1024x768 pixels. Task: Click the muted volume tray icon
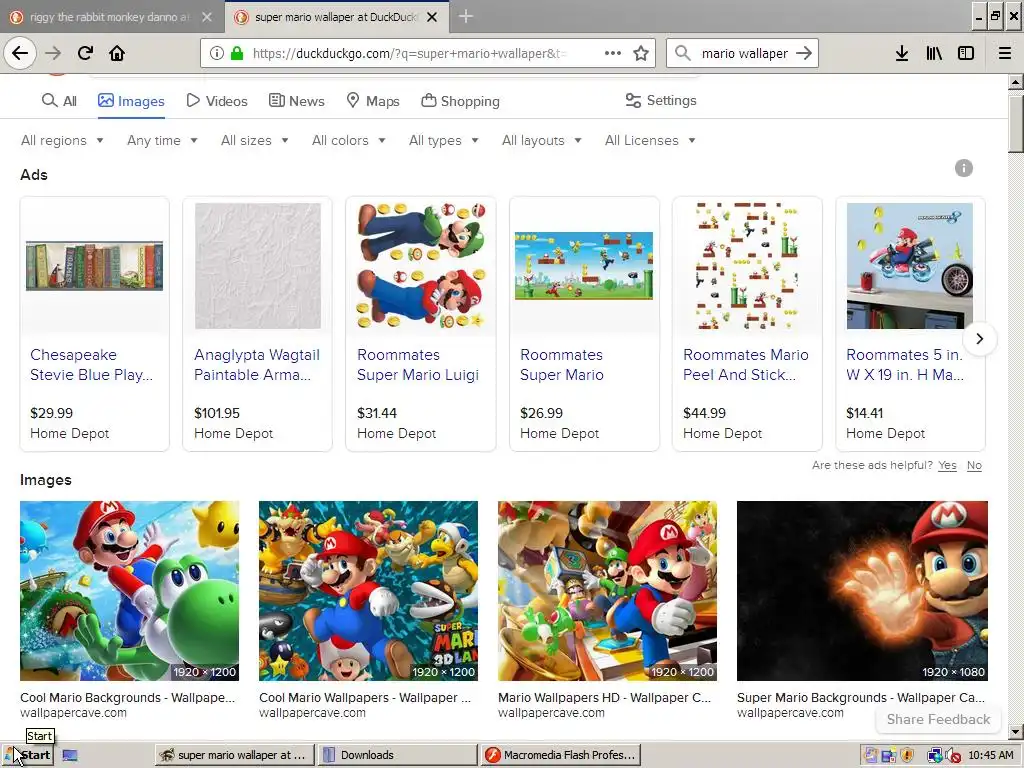pyautogui.click(x=953, y=756)
